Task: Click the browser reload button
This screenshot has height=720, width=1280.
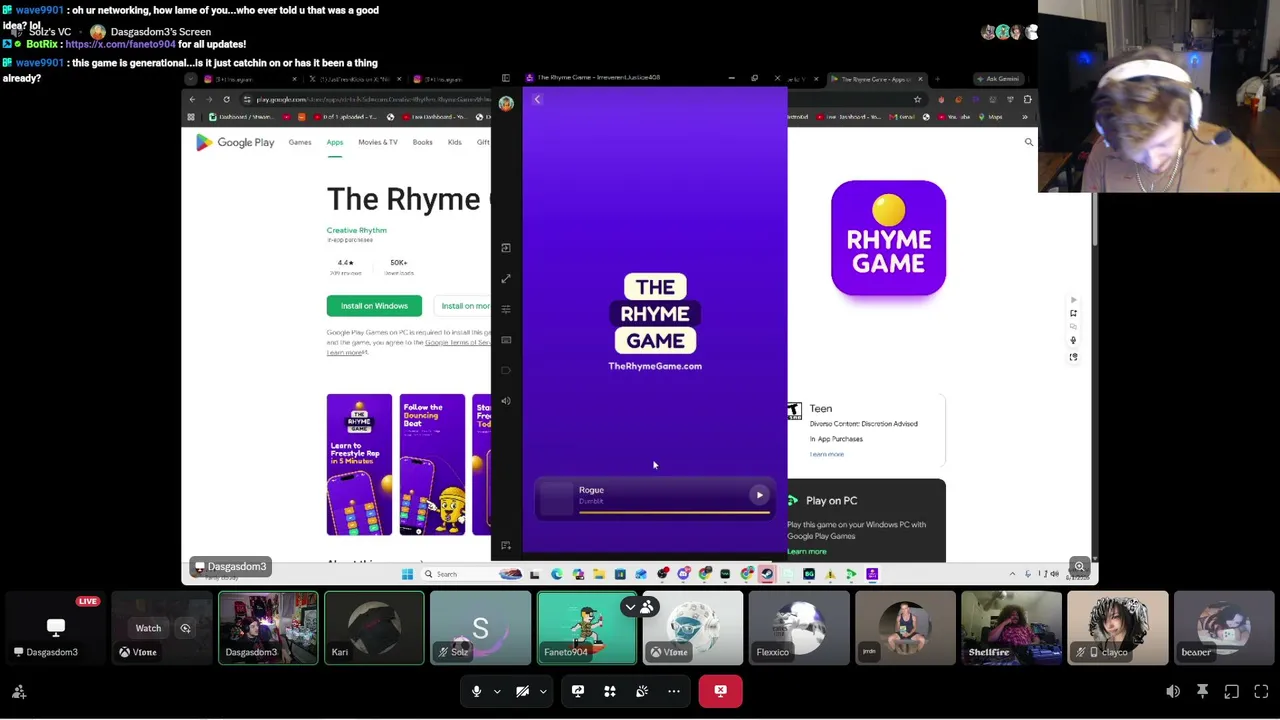Action: coord(226,99)
